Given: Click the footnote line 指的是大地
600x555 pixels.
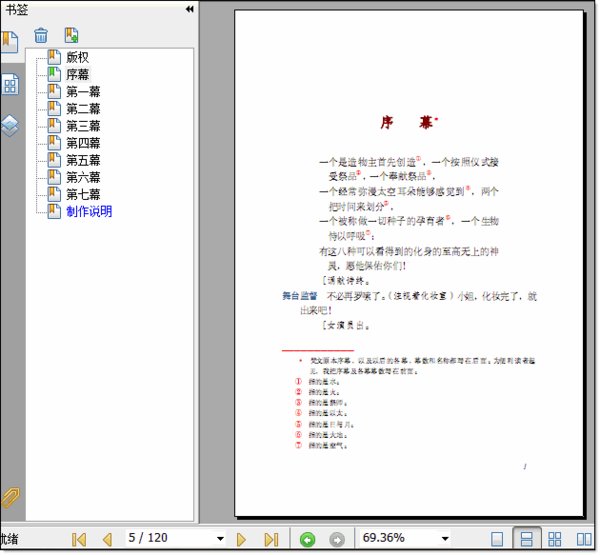Looking at the screenshot, I should coord(328,435).
